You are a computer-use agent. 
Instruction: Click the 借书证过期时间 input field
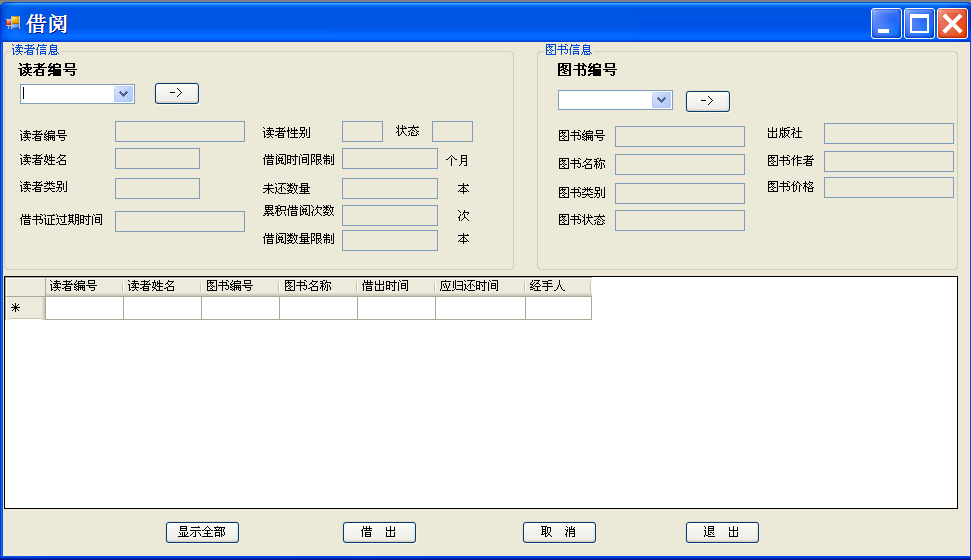click(180, 221)
